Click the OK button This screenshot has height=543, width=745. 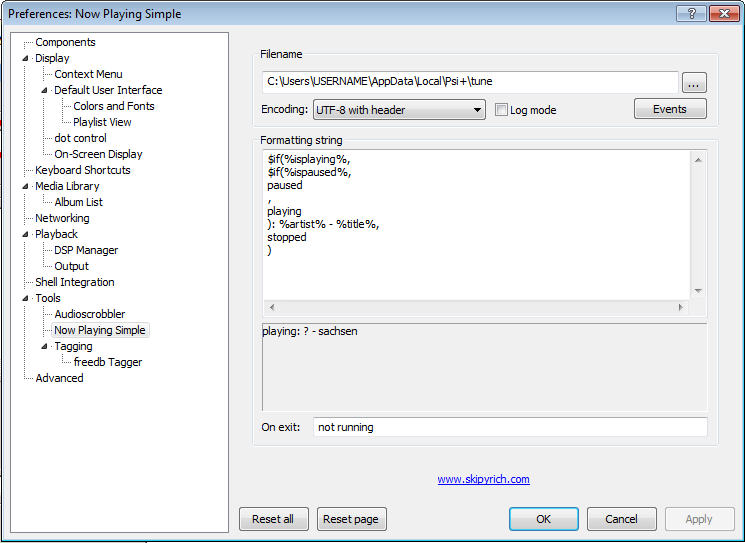click(543, 519)
